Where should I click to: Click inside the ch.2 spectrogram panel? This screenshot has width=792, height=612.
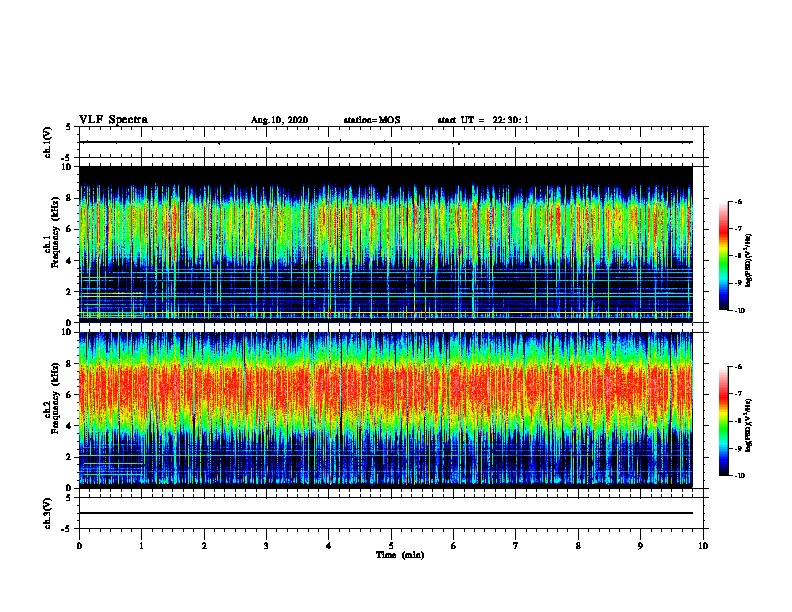[x=386, y=410]
